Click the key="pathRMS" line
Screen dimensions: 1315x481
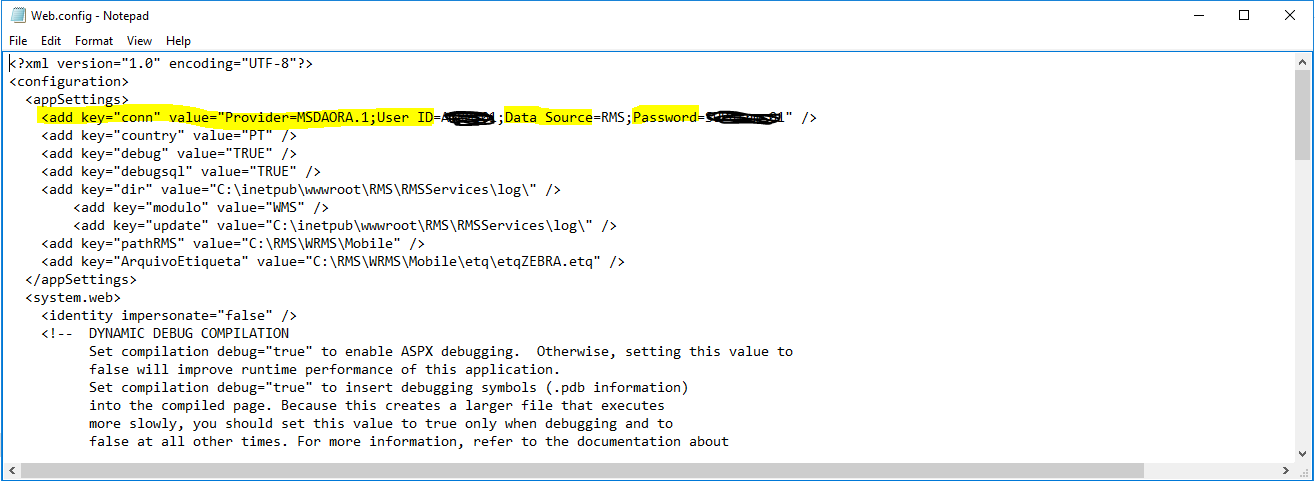click(x=233, y=244)
